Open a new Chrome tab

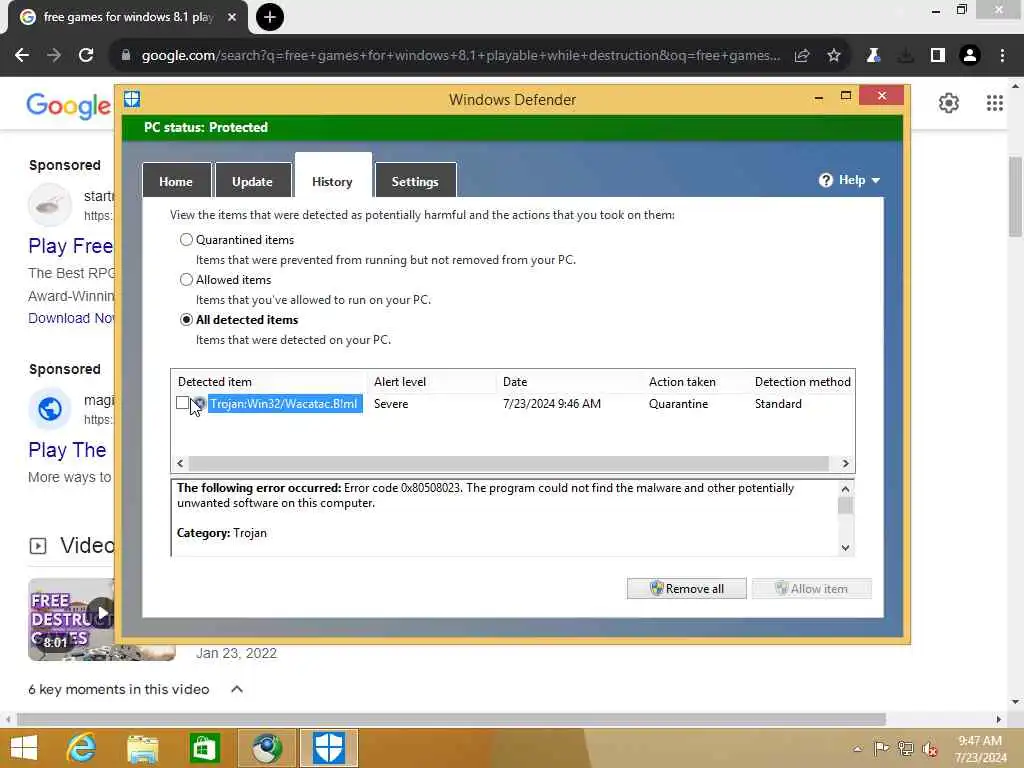[x=270, y=17]
